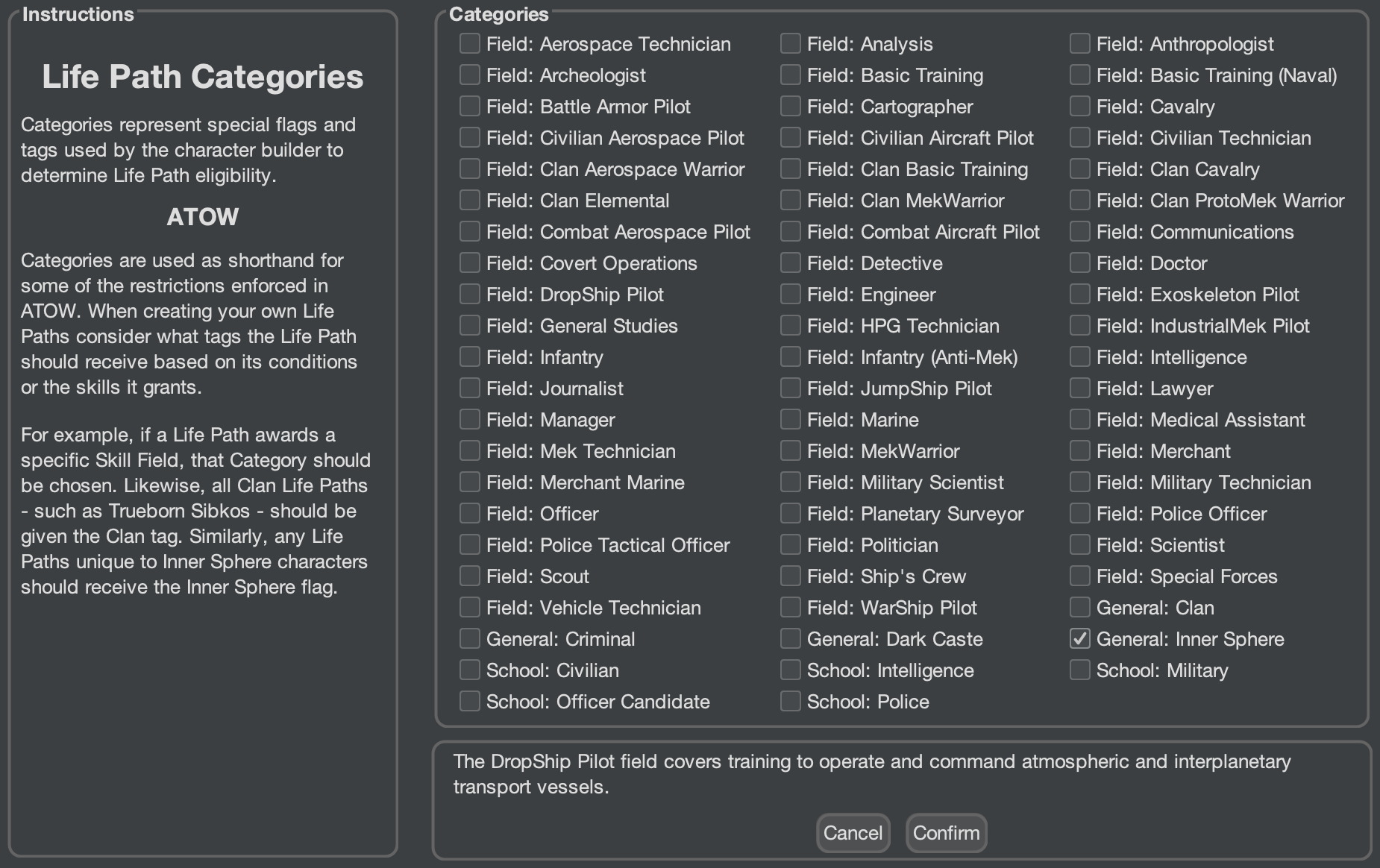Uncheck General: Inner Sphere checkbox
The image size is (1380, 868).
coord(1080,639)
